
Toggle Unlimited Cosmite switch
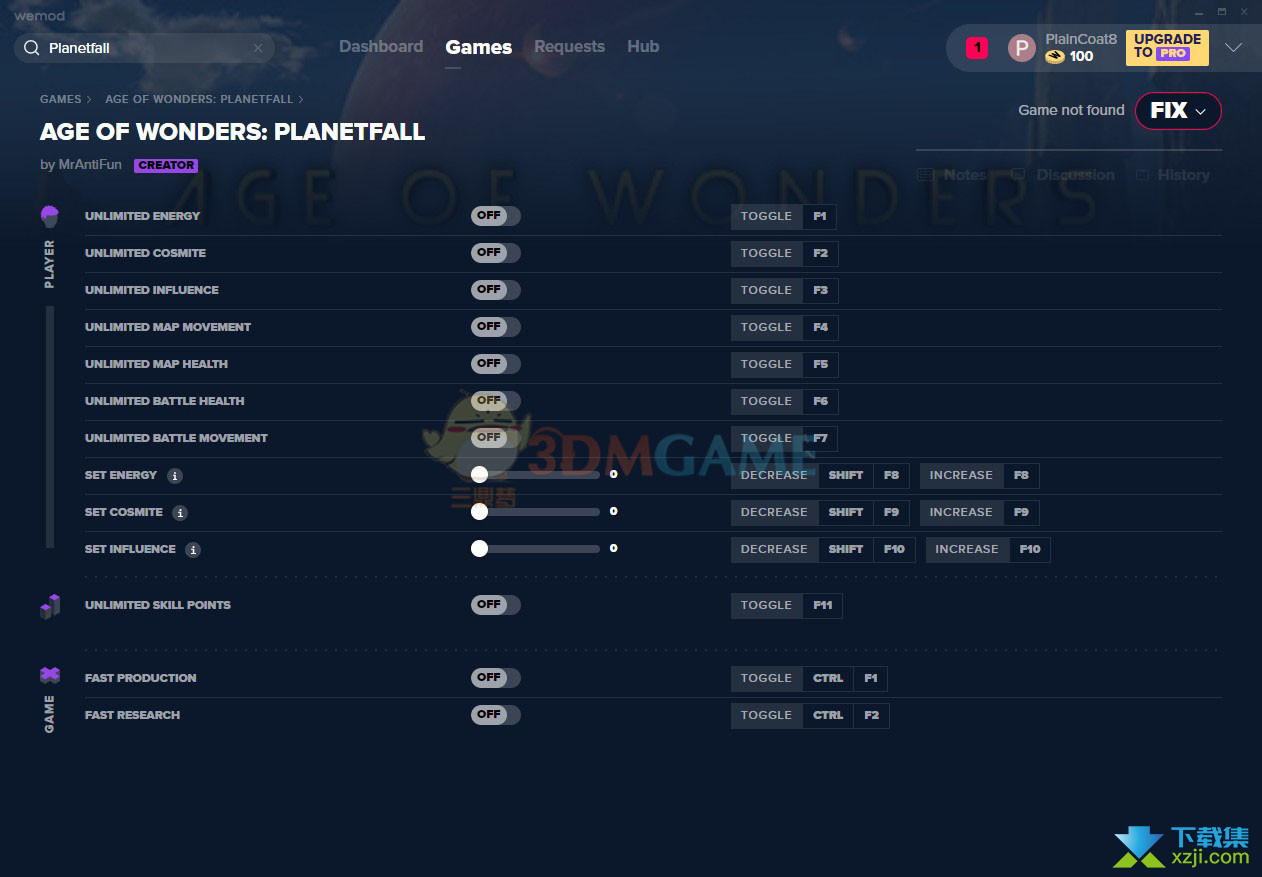point(496,253)
